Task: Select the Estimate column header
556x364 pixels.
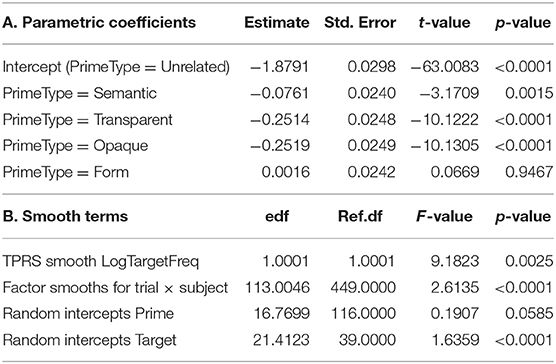Action: click(x=277, y=23)
